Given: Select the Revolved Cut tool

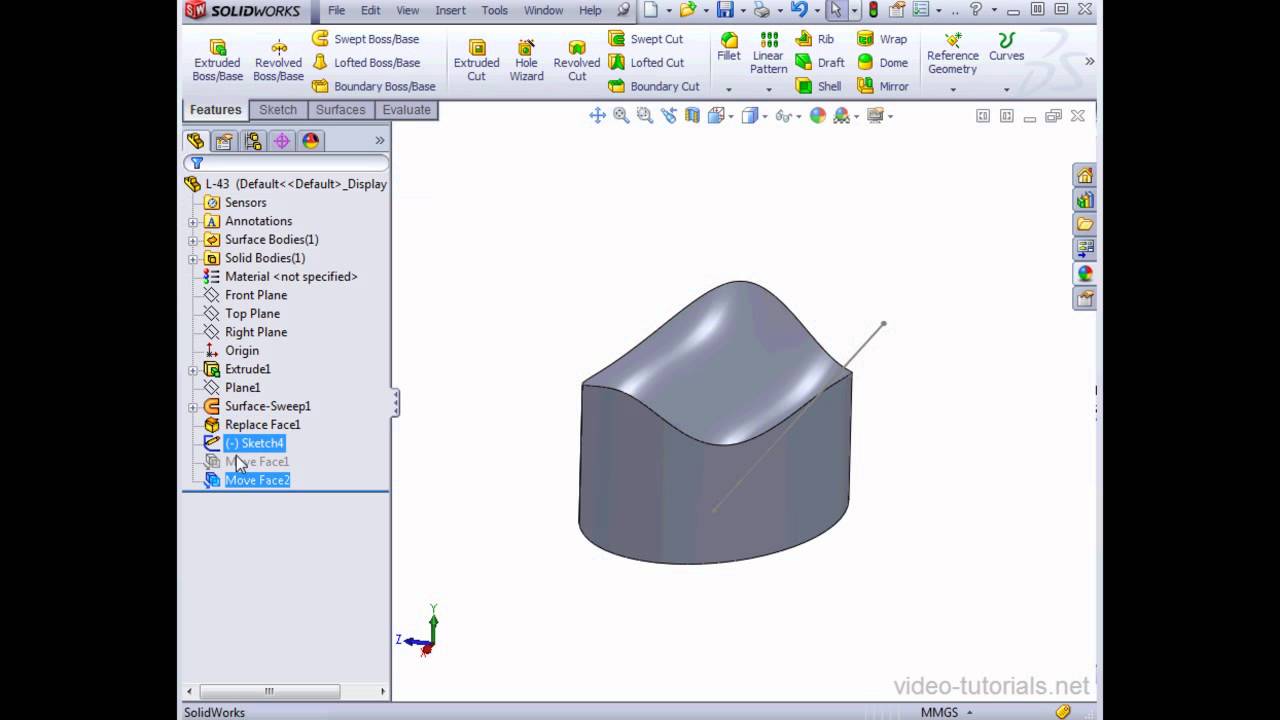Looking at the screenshot, I should 577,61.
